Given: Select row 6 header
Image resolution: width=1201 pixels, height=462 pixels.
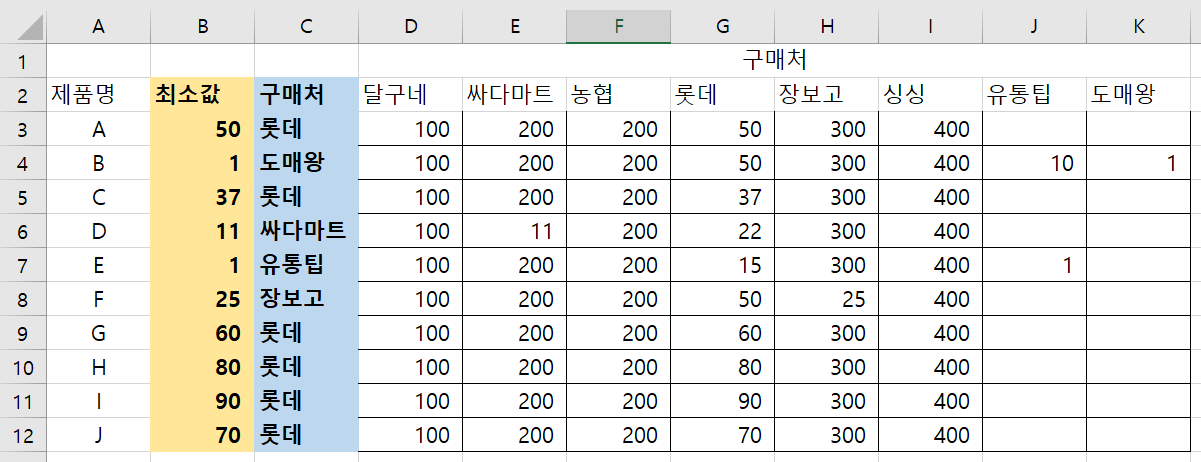Looking at the screenshot, I should click(x=23, y=231).
